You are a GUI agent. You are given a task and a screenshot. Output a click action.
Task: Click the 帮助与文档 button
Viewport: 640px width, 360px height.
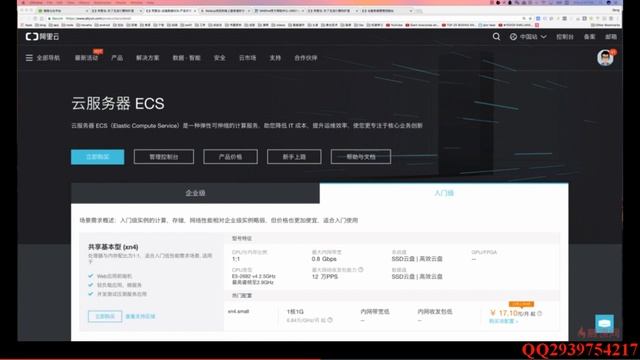[x=361, y=157]
